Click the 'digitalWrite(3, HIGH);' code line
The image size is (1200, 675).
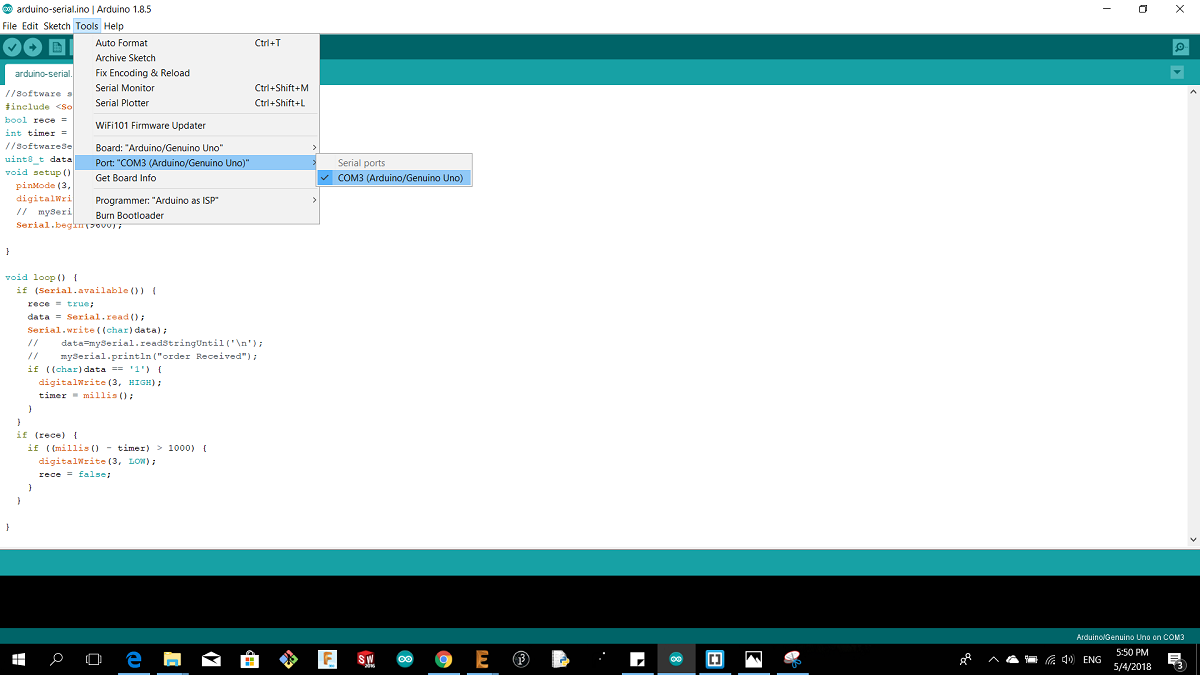coord(100,382)
